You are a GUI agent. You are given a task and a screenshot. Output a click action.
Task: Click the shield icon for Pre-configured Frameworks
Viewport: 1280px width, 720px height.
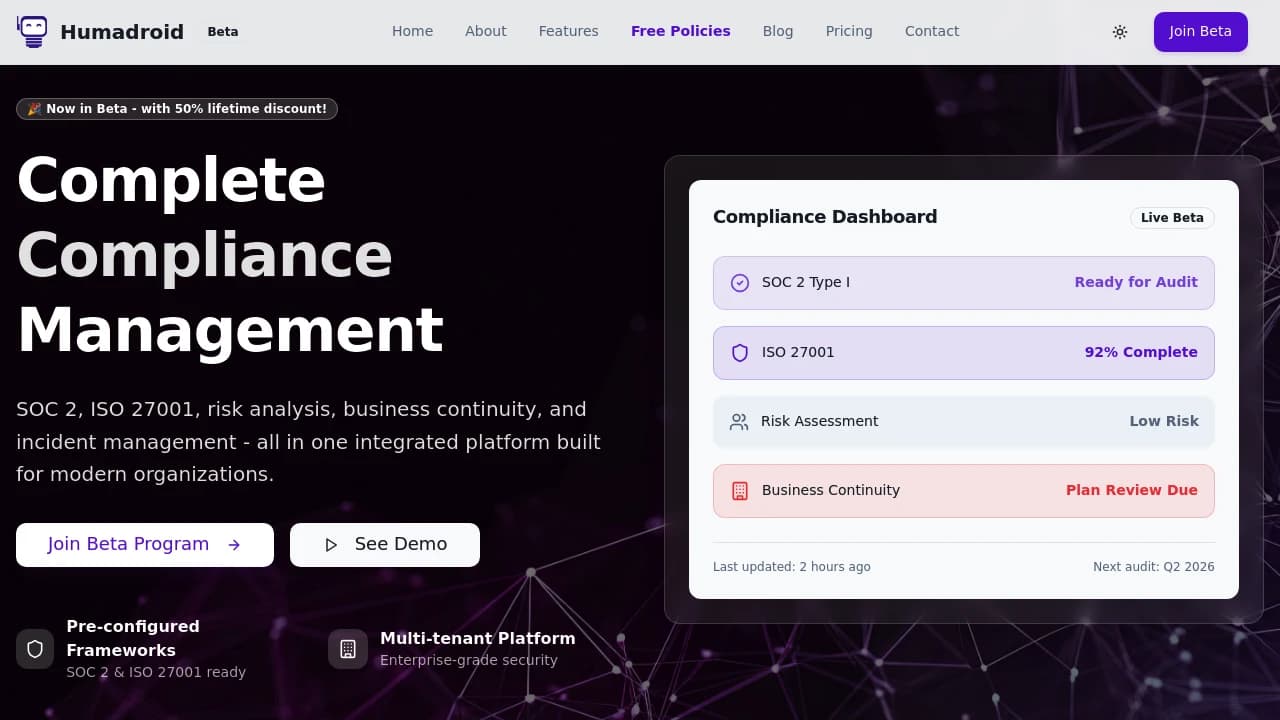click(35, 649)
